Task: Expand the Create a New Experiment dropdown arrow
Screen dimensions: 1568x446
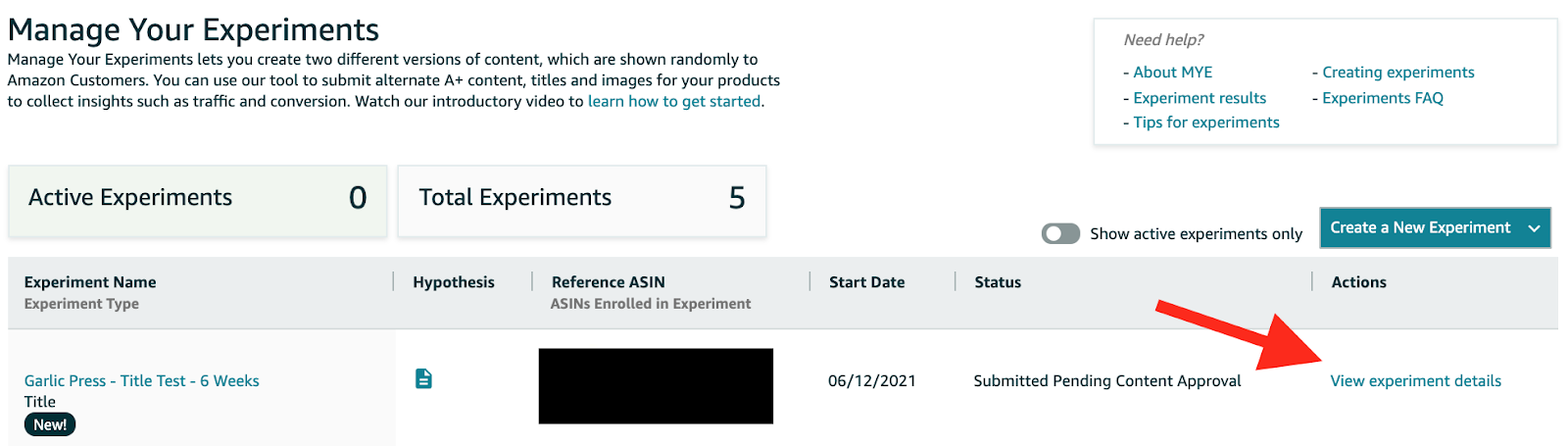Action: point(1534,228)
